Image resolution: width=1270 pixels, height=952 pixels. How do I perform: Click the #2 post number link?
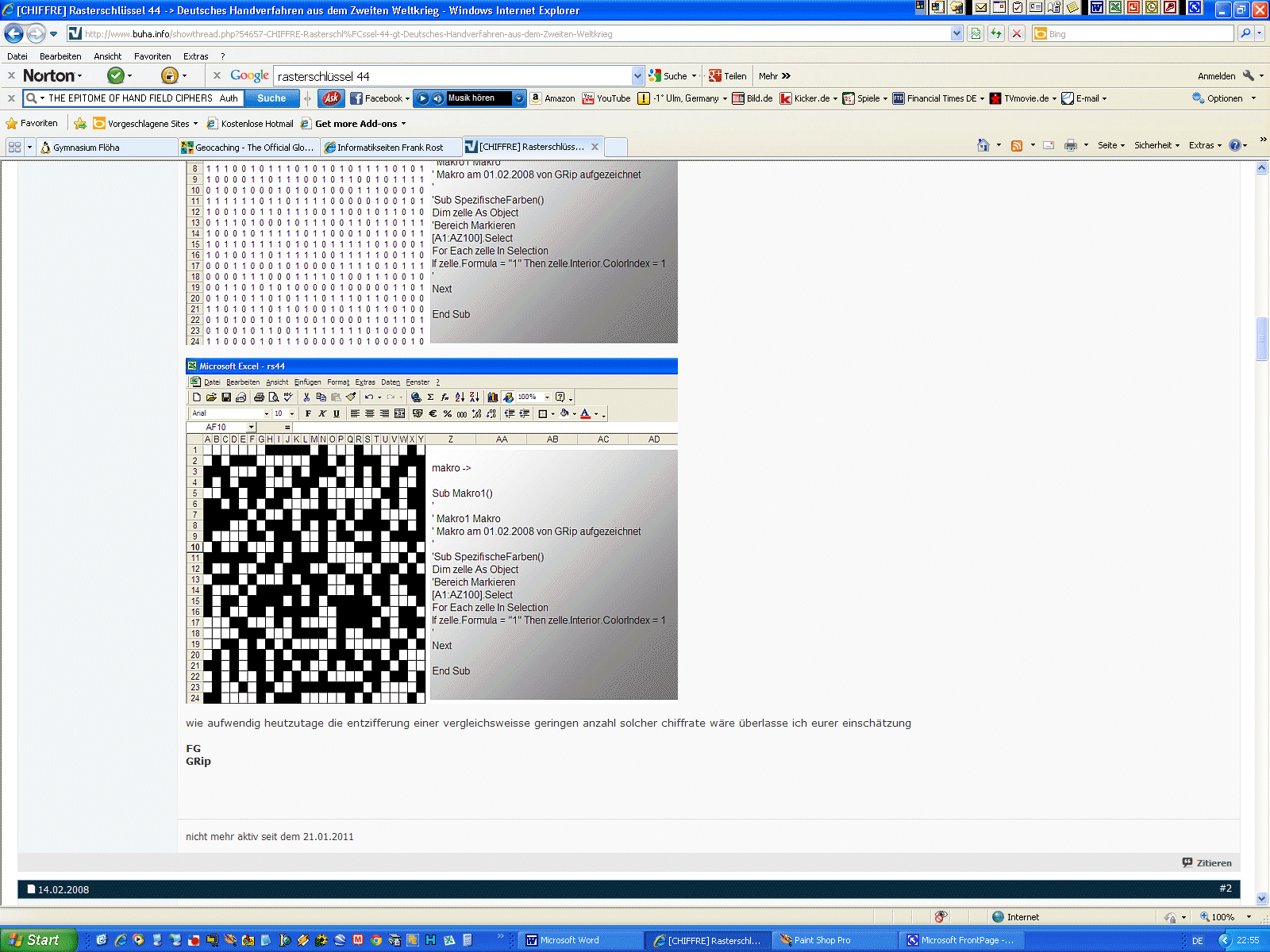pyautogui.click(x=1226, y=889)
